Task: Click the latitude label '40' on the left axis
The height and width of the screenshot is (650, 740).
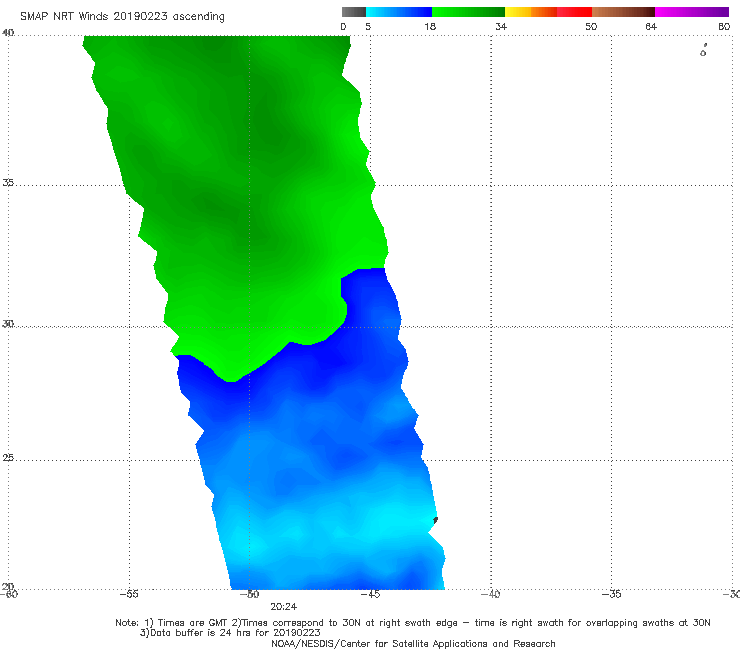Action: (x=8, y=33)
